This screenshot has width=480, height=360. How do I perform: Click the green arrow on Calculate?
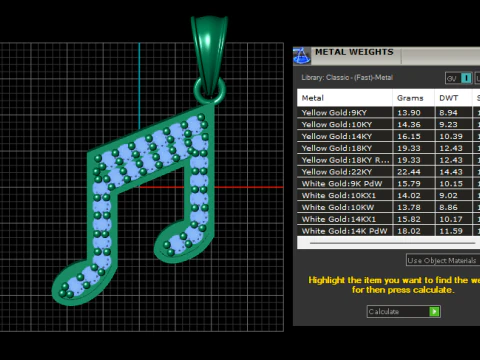434,312
